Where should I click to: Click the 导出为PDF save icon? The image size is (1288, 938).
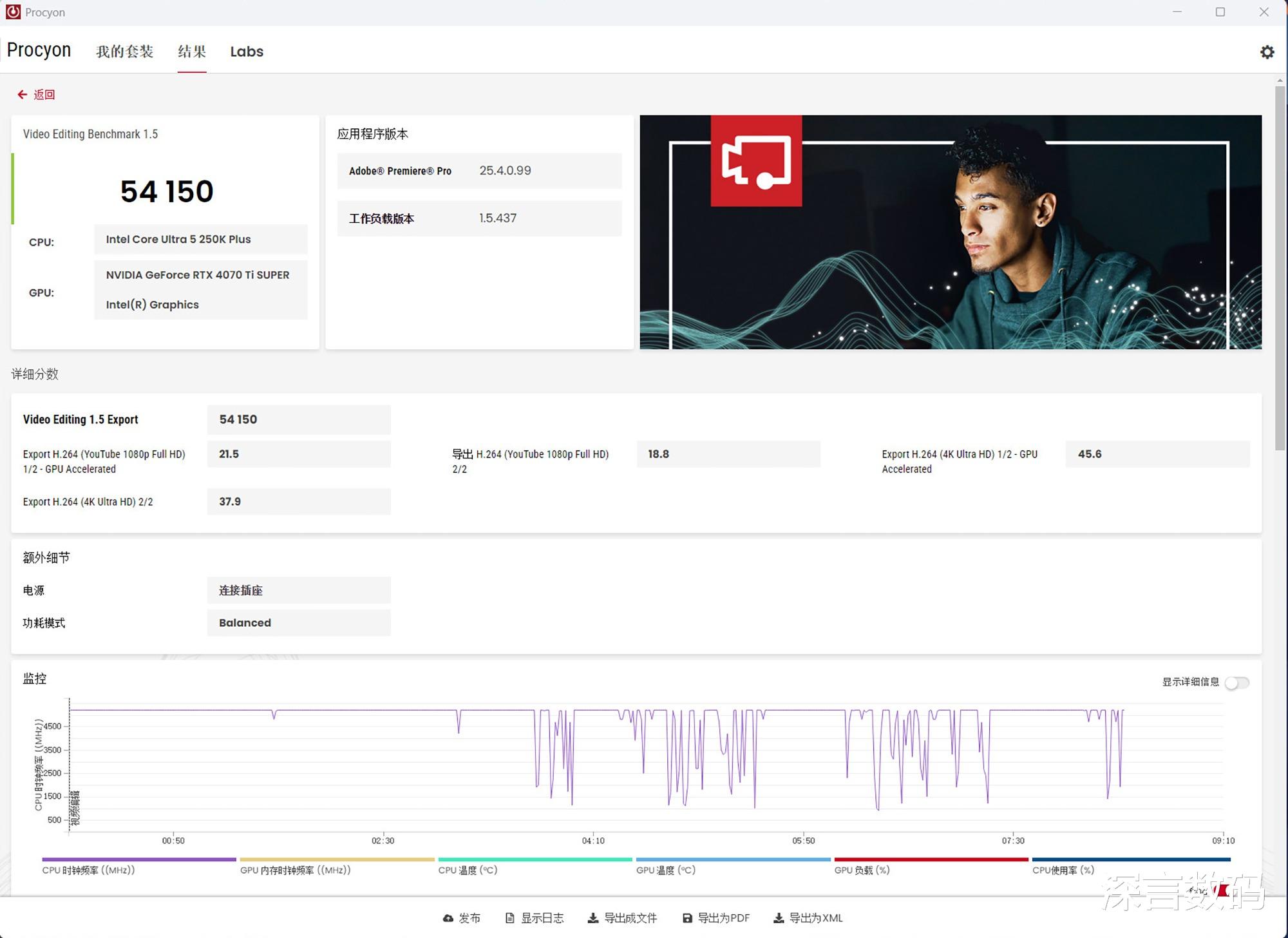687,918
